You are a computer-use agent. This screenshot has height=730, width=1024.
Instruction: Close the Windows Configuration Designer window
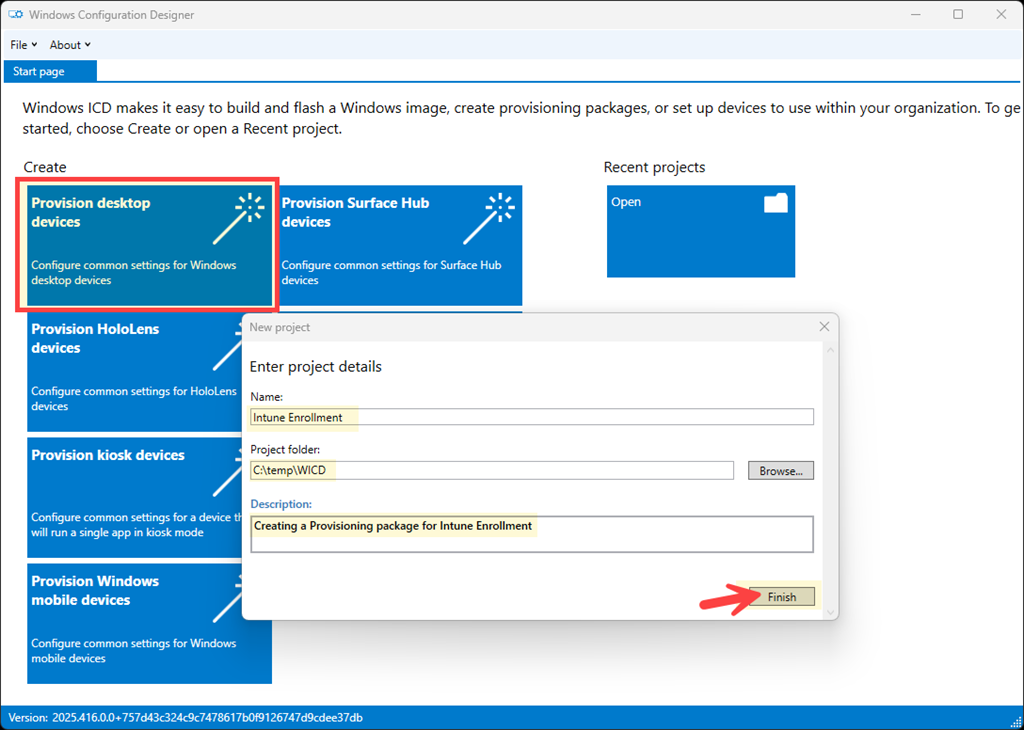pyautogui.click(x=1001, y=14)
